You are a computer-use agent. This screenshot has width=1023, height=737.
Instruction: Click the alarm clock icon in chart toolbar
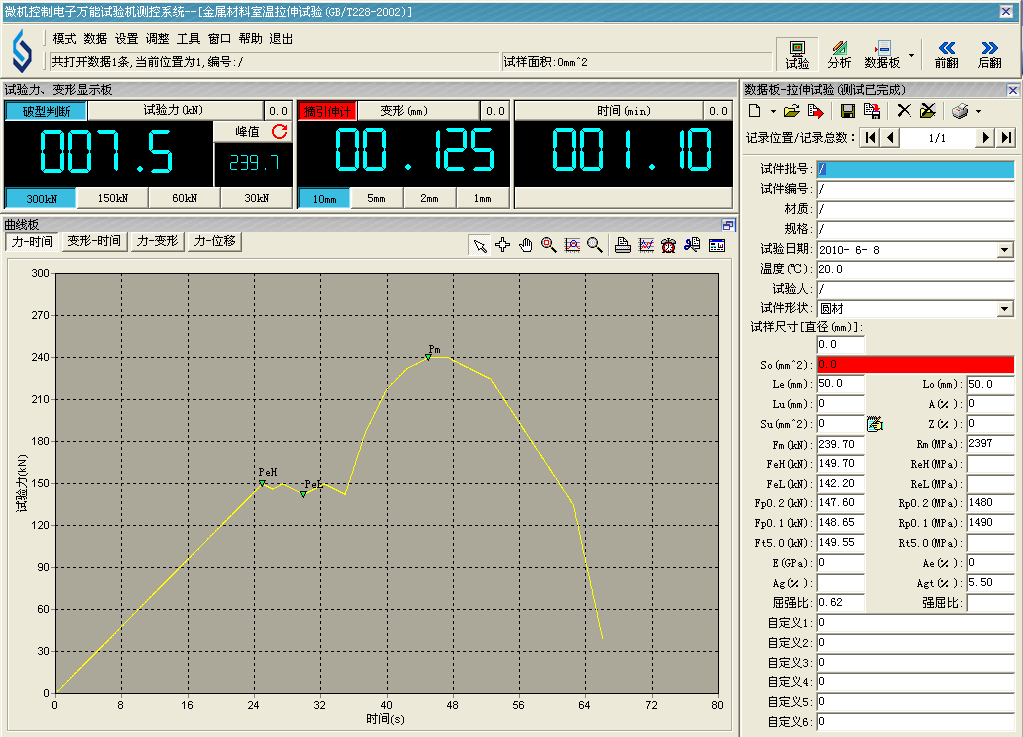point(668,245)
